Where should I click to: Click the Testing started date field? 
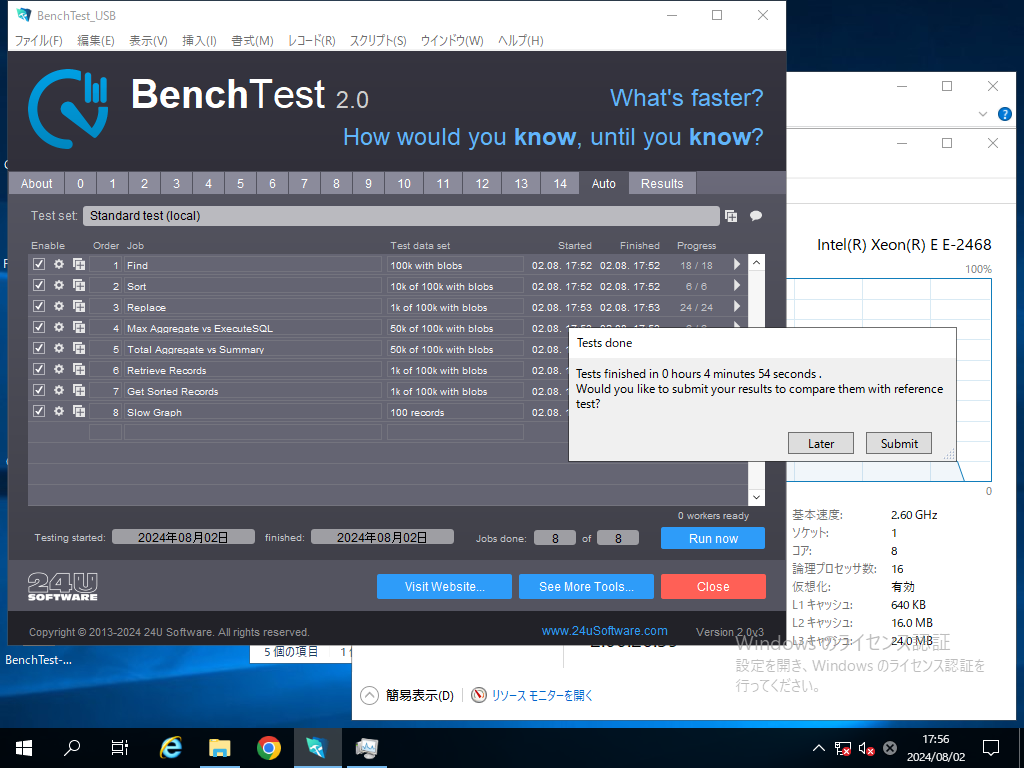tap(183, 537)
